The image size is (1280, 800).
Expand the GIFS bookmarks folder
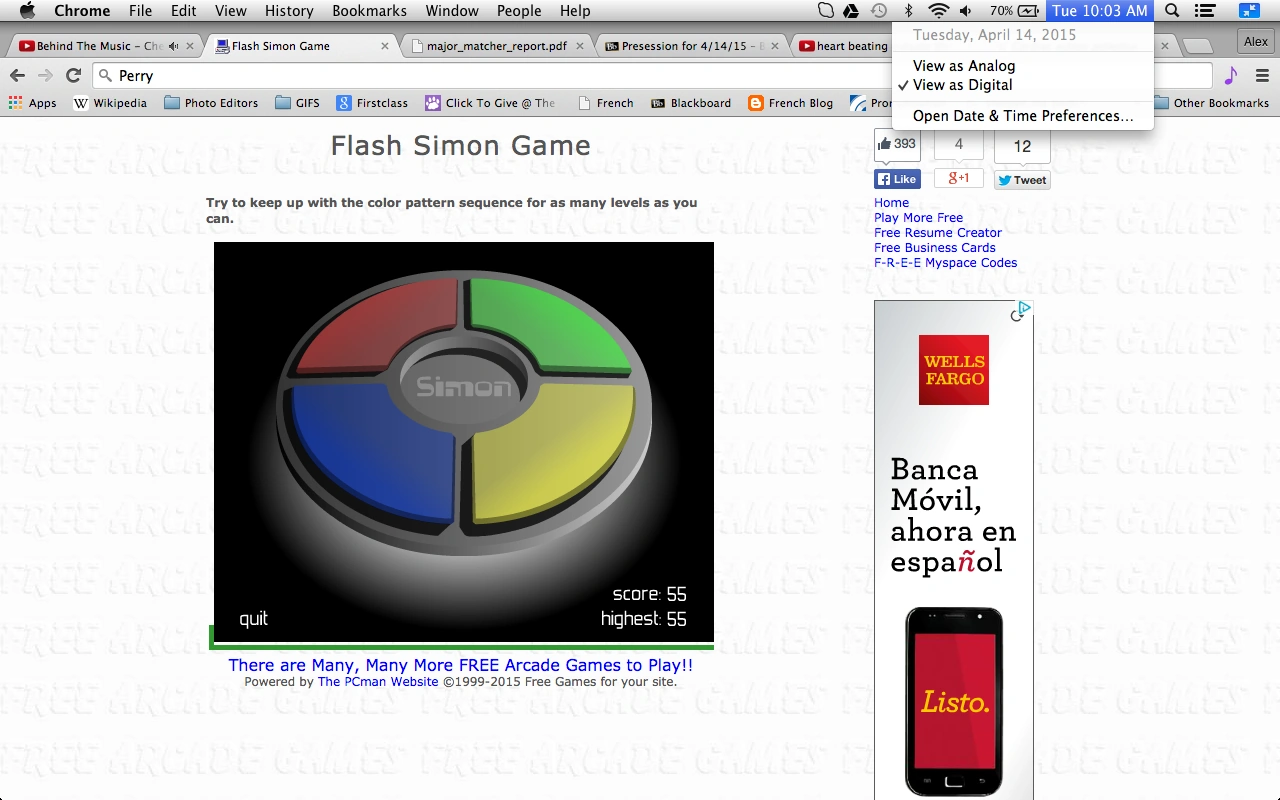[x=297, y=103]
